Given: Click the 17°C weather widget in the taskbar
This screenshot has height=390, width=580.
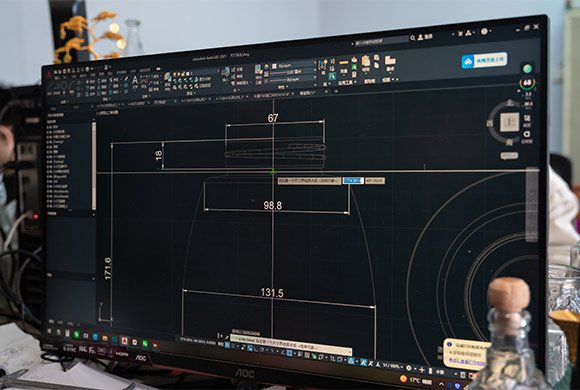Looking at the screenshot, I should click(x=416, y=379).
